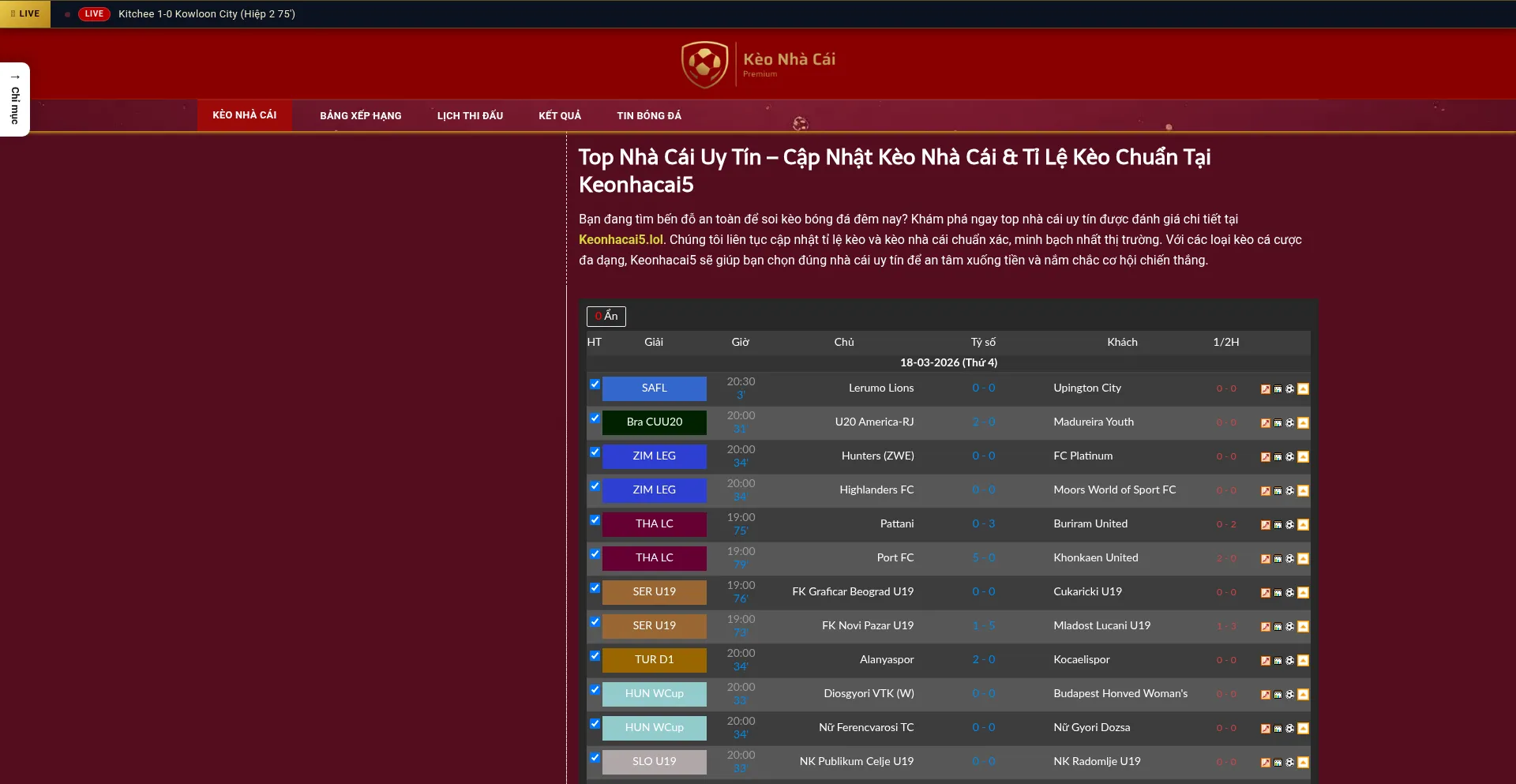Click soccer ball icon in Kocaelispor row
The image size is (1516, 784).
pos(1289,660)
